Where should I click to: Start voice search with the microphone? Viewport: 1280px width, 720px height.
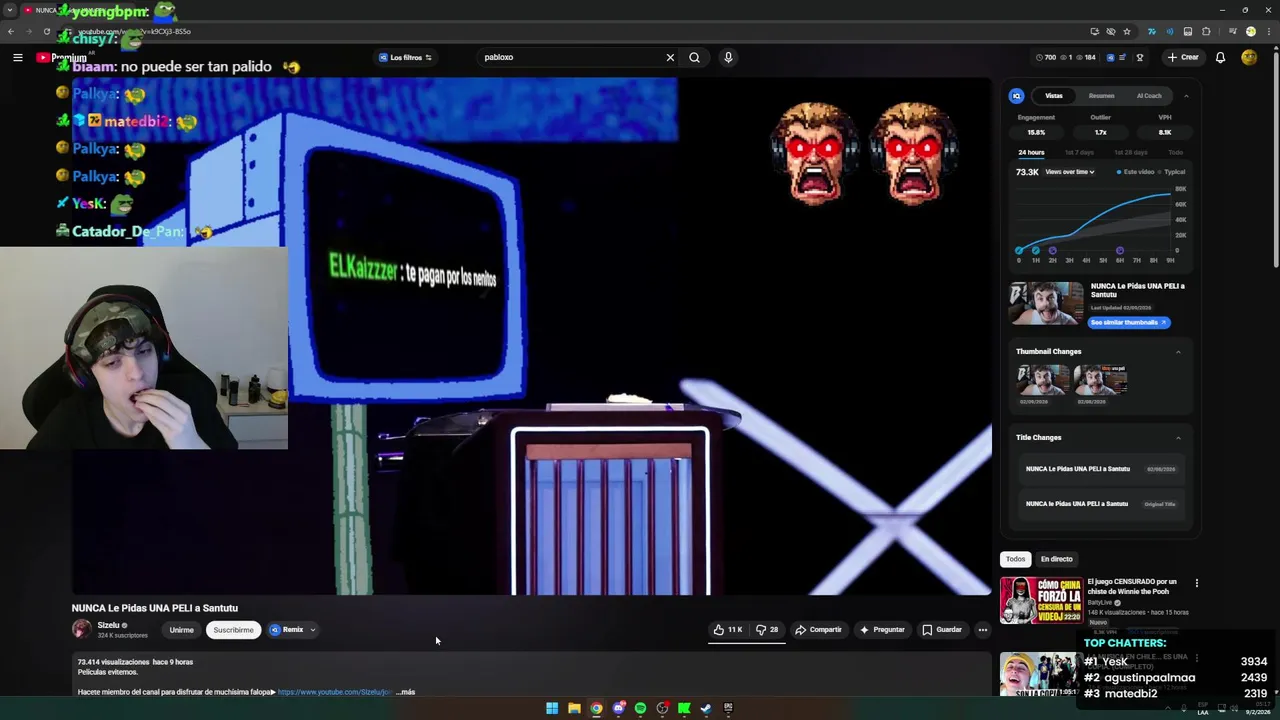click(x=728, y=57)
